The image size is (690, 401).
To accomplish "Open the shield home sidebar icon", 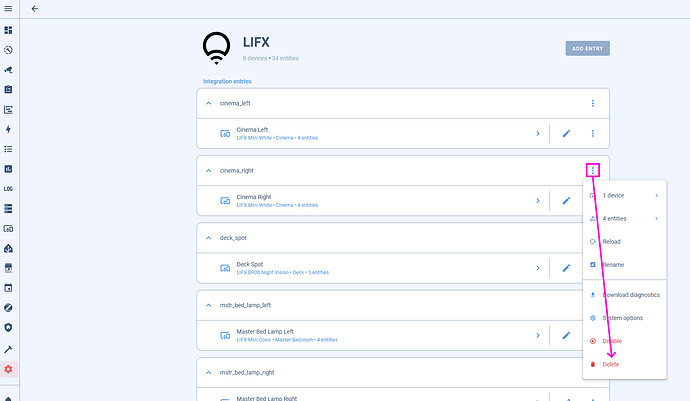I will [8, 327].
